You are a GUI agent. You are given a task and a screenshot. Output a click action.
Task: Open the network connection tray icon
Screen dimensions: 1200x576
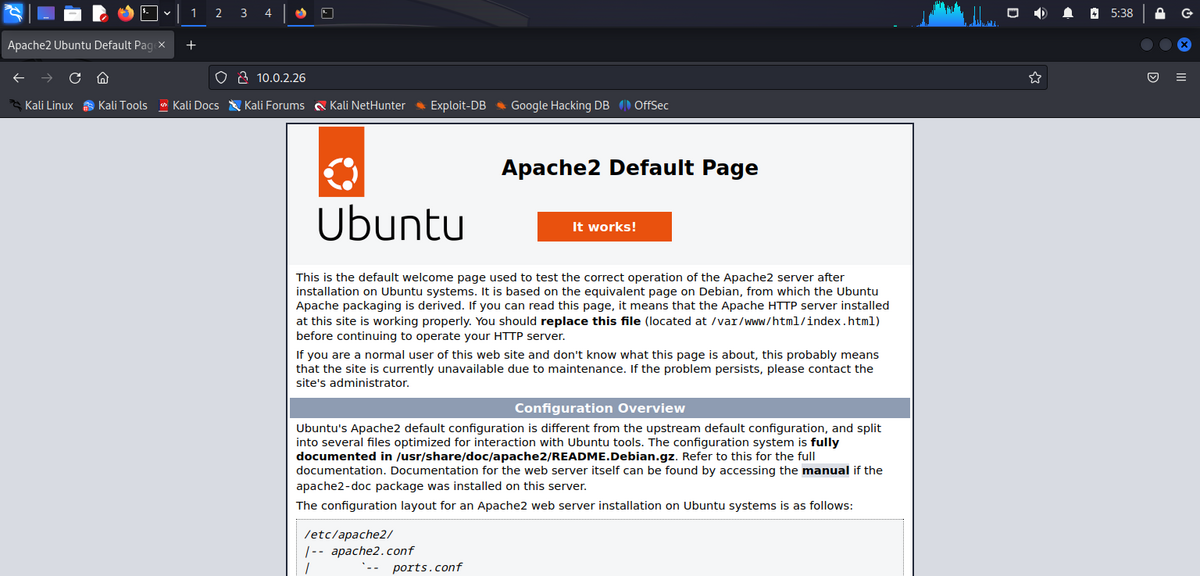(1013, 13)
